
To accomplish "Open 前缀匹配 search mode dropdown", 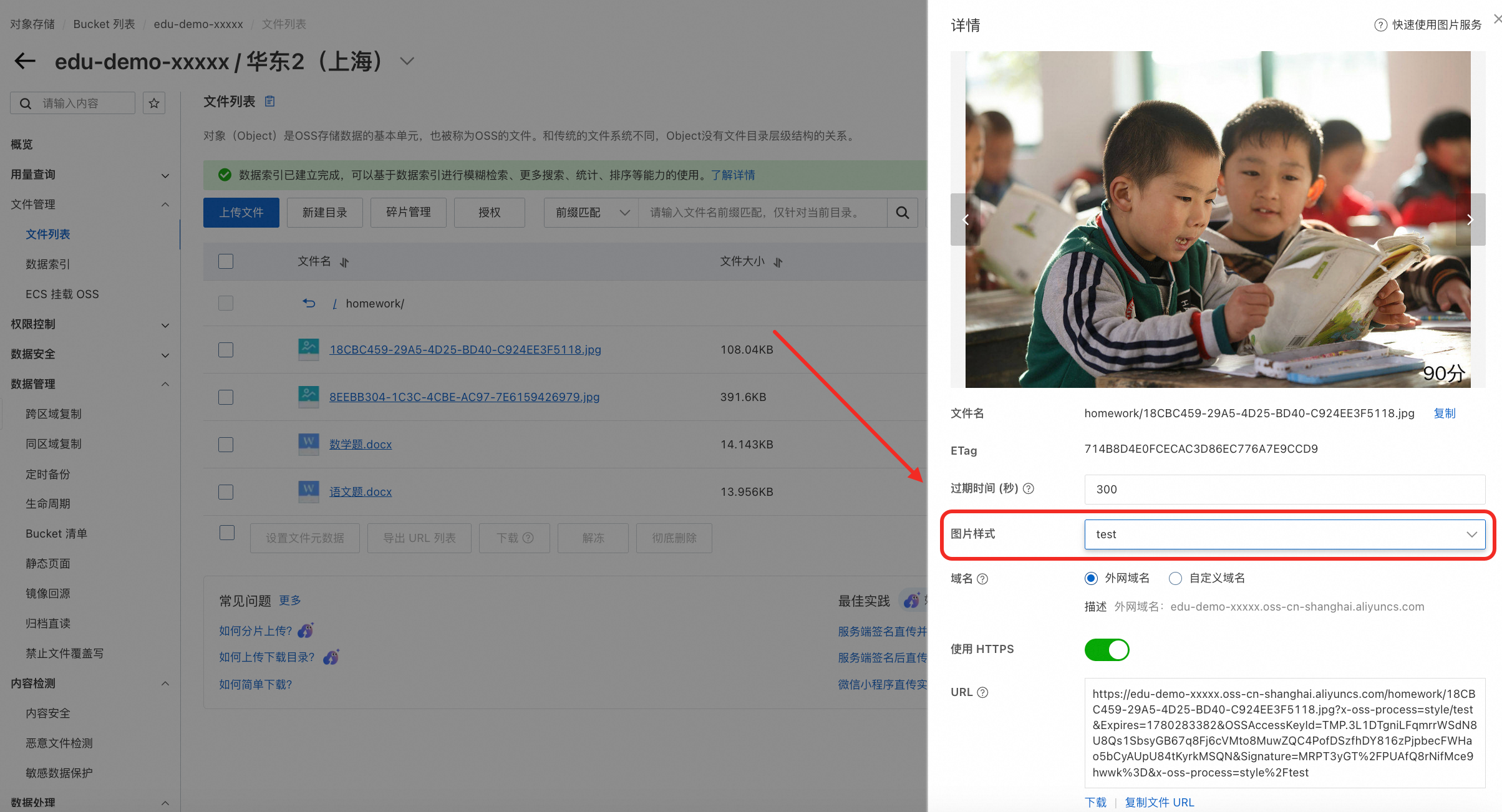I will pos(591,213).
